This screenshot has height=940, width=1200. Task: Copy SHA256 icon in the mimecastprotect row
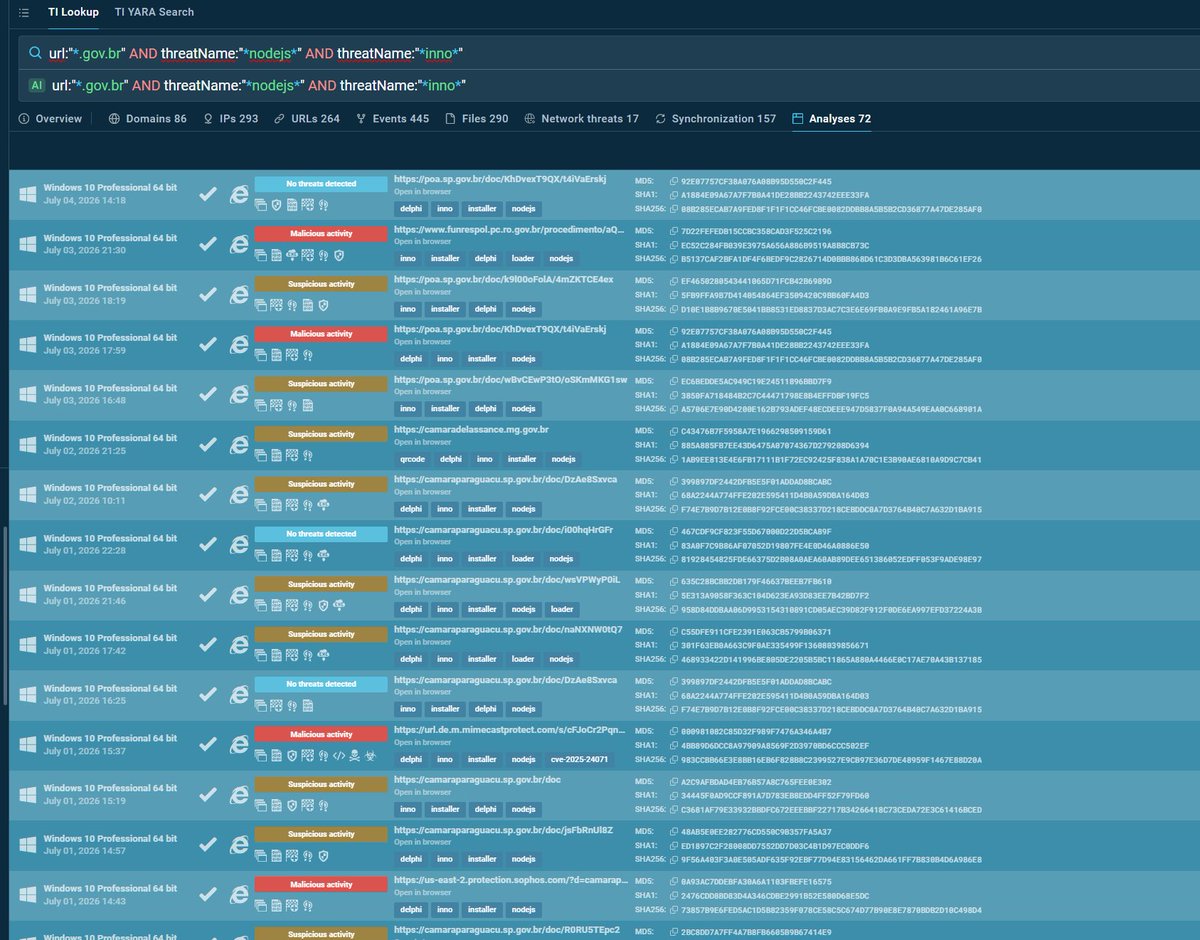click(674, 760)
